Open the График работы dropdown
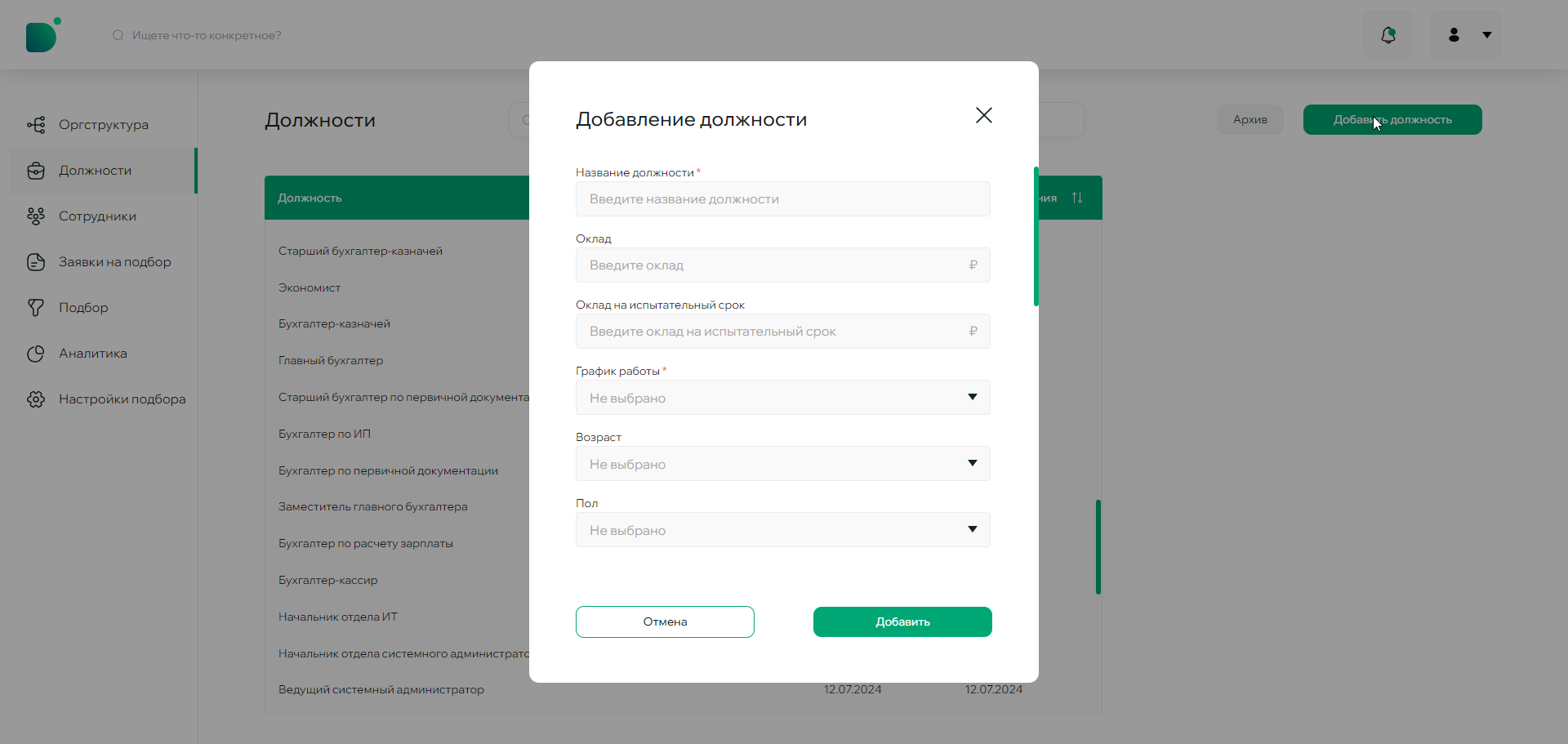The image size is (1568, 744). point(783,398)
